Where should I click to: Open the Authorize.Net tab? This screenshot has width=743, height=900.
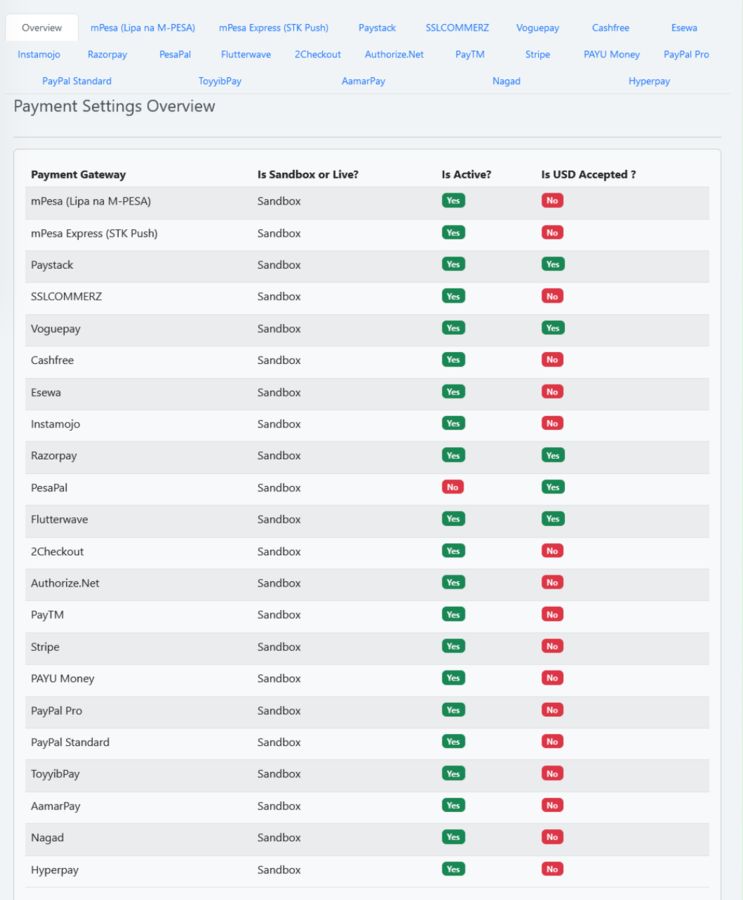tap(394, 54)
